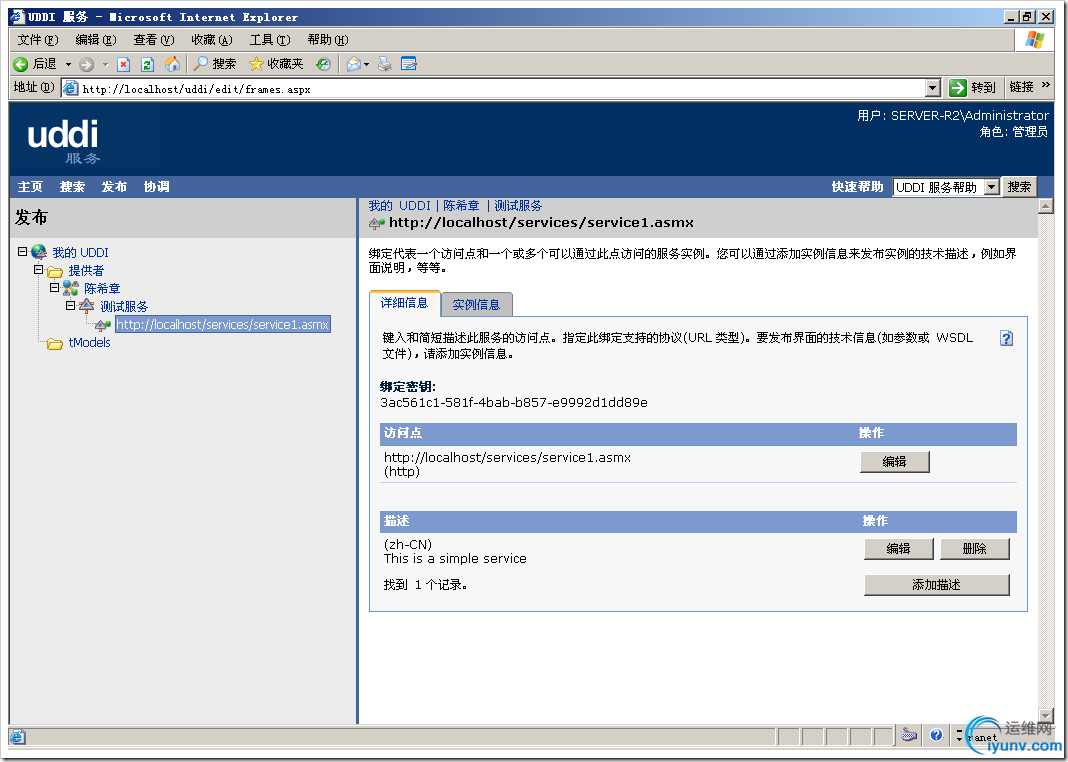
Task: Click the forward navigation arrow
Action: pos(87,65)
